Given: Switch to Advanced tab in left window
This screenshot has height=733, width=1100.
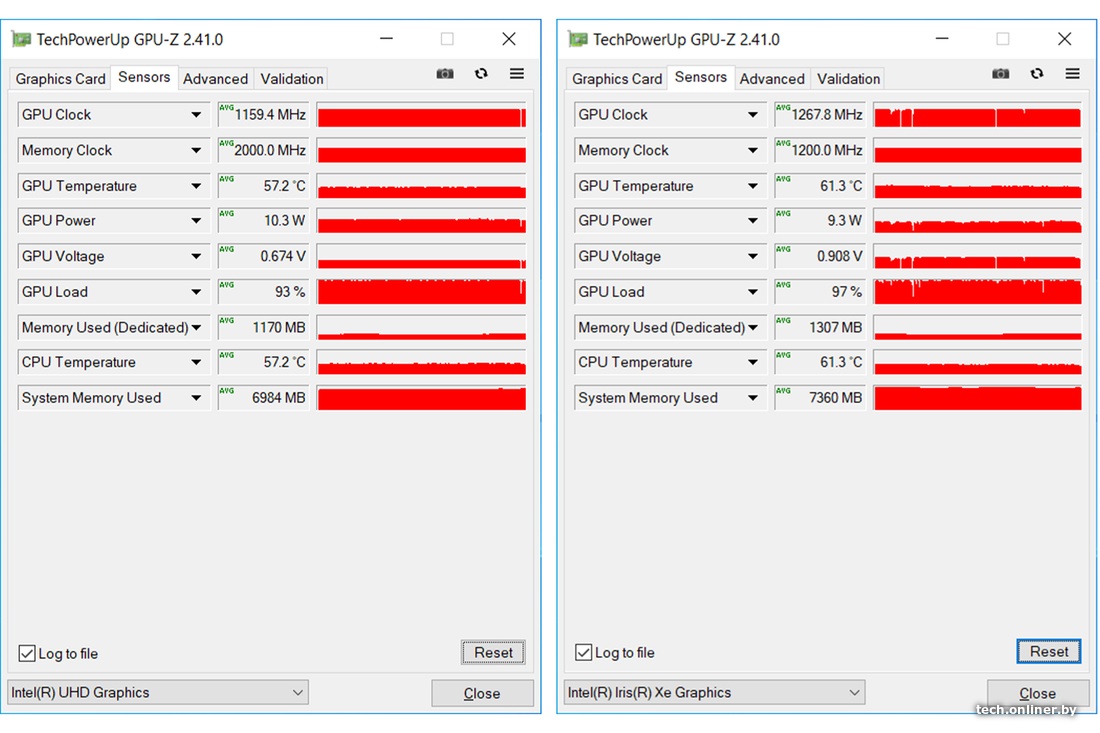Looking at the screenshot, I should point(215,79).
